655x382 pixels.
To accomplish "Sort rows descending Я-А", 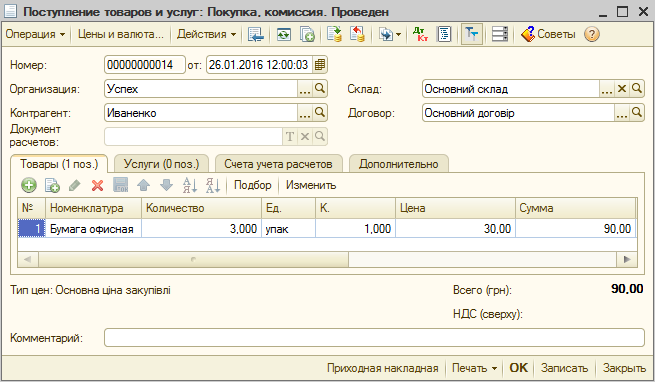I will 213,185.
